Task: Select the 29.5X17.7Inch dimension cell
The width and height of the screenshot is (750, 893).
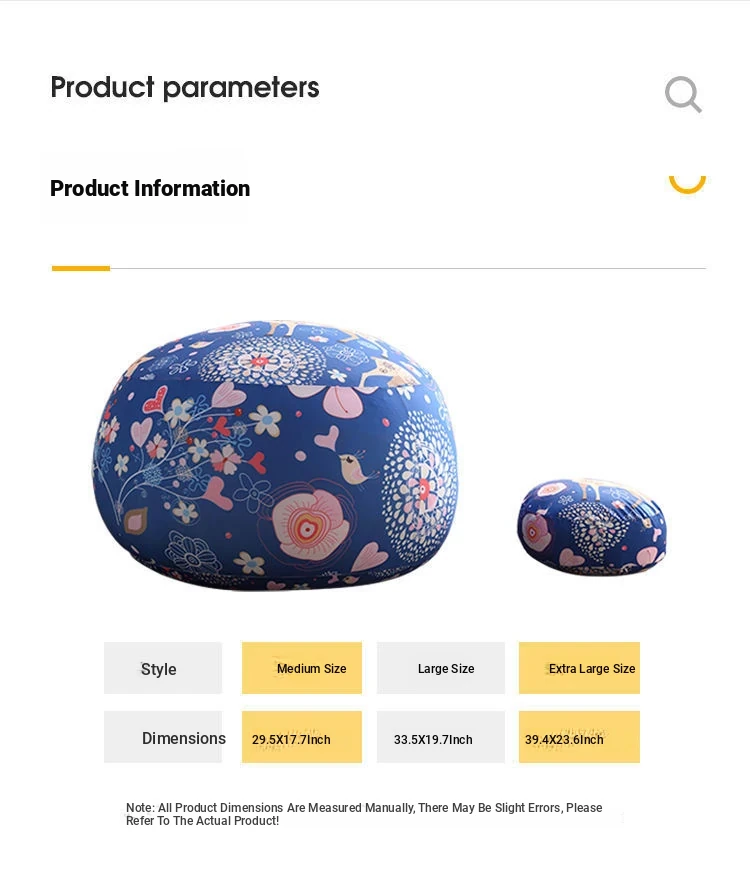Action: (x=302, y=738)
